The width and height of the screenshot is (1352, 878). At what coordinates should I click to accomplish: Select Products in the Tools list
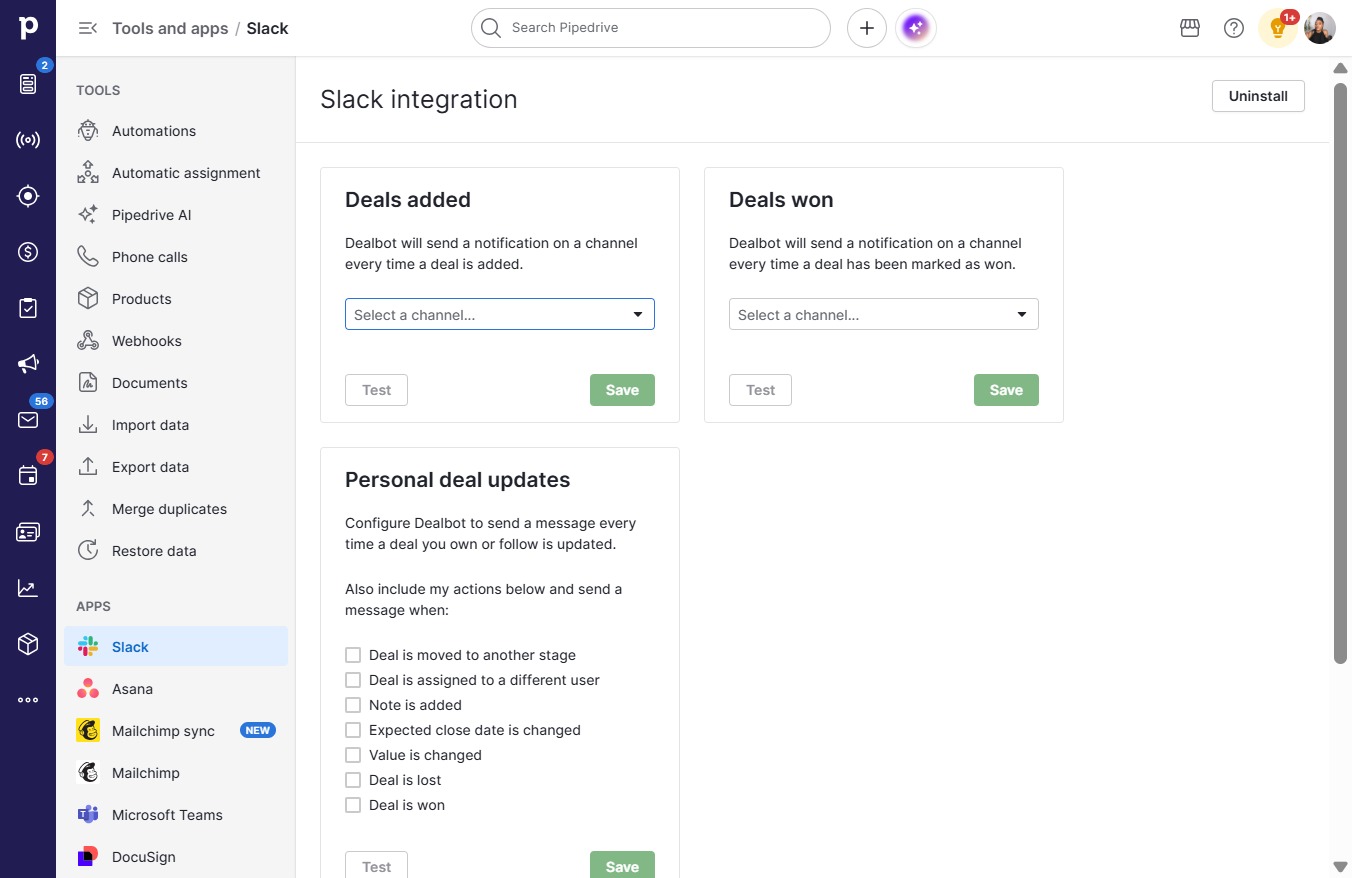point(176,299)
